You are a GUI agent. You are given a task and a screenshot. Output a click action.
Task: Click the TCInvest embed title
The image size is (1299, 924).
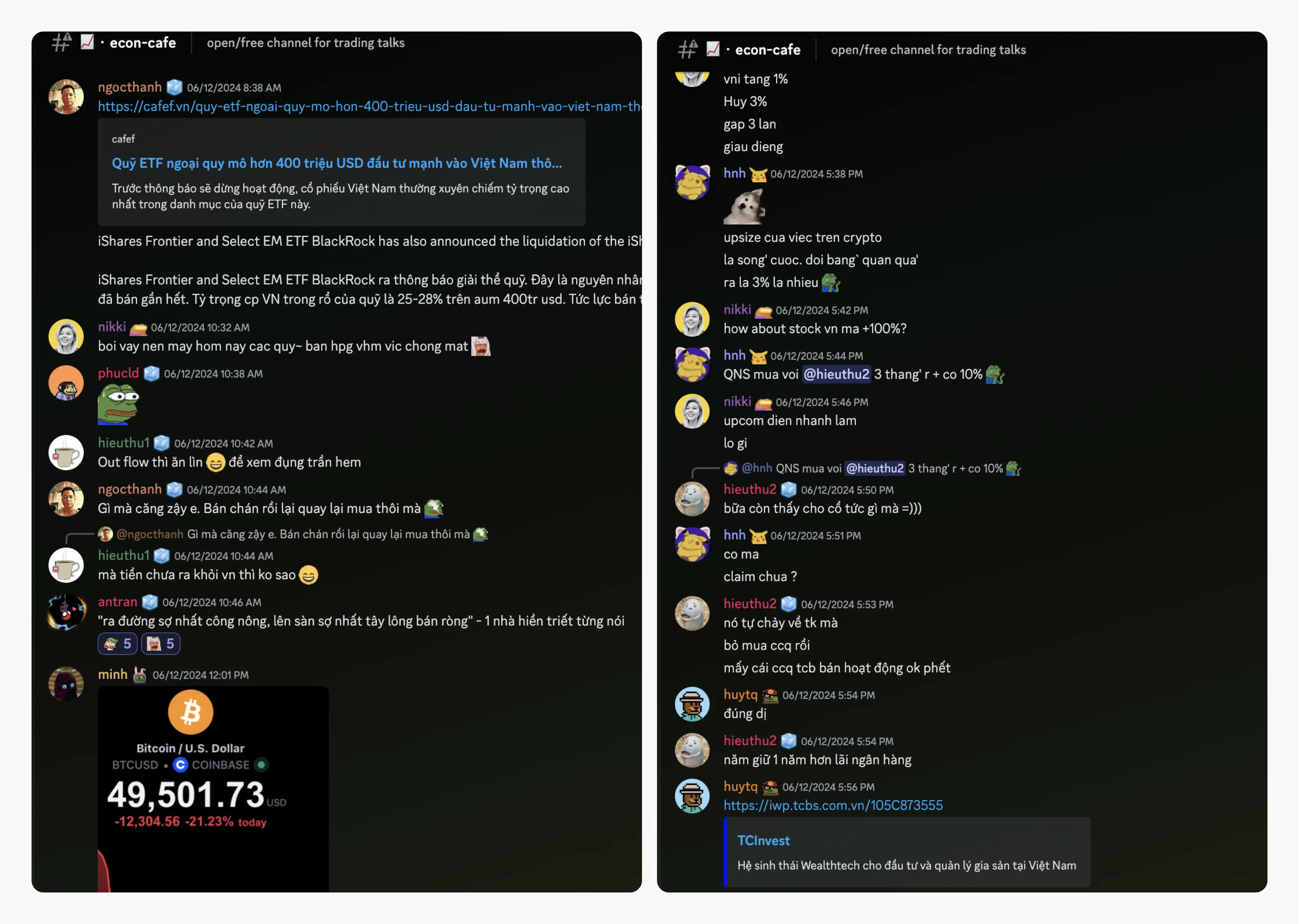[763, 840]
